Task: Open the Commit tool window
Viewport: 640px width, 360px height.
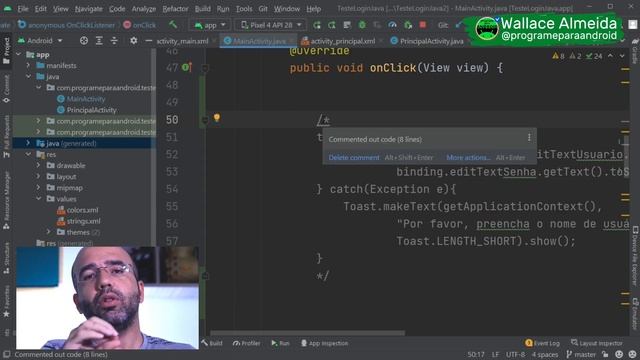Action: click(6, 88)
